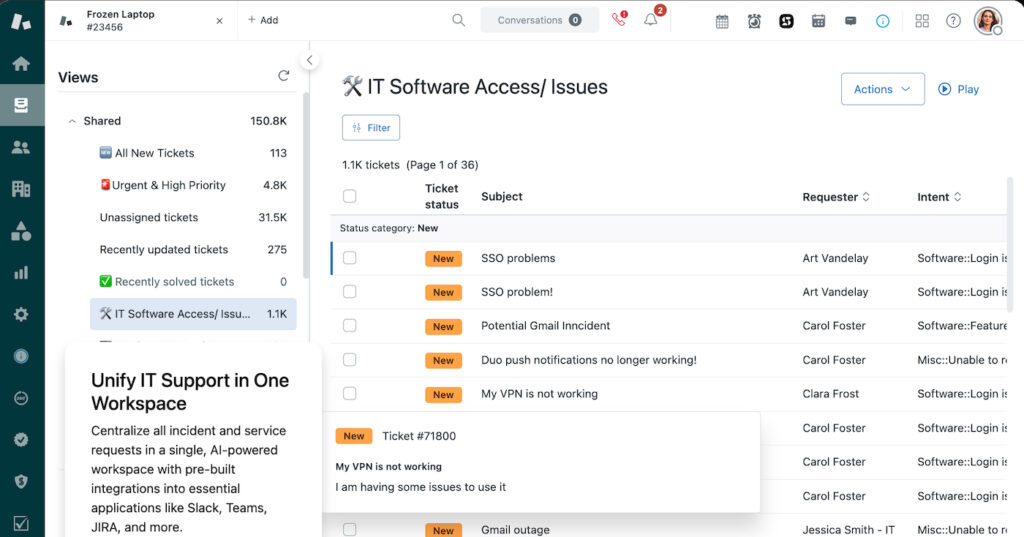
Task: Select the checkbox for Duo push notifications ticket
Action: tap(350, 359)
